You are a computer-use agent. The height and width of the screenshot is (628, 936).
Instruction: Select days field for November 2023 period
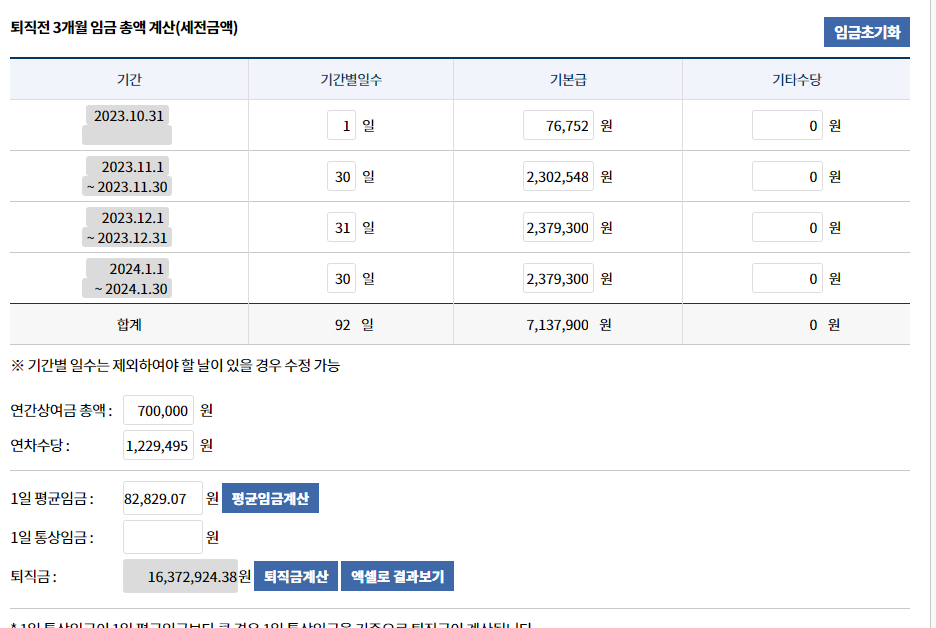point(341,177)
